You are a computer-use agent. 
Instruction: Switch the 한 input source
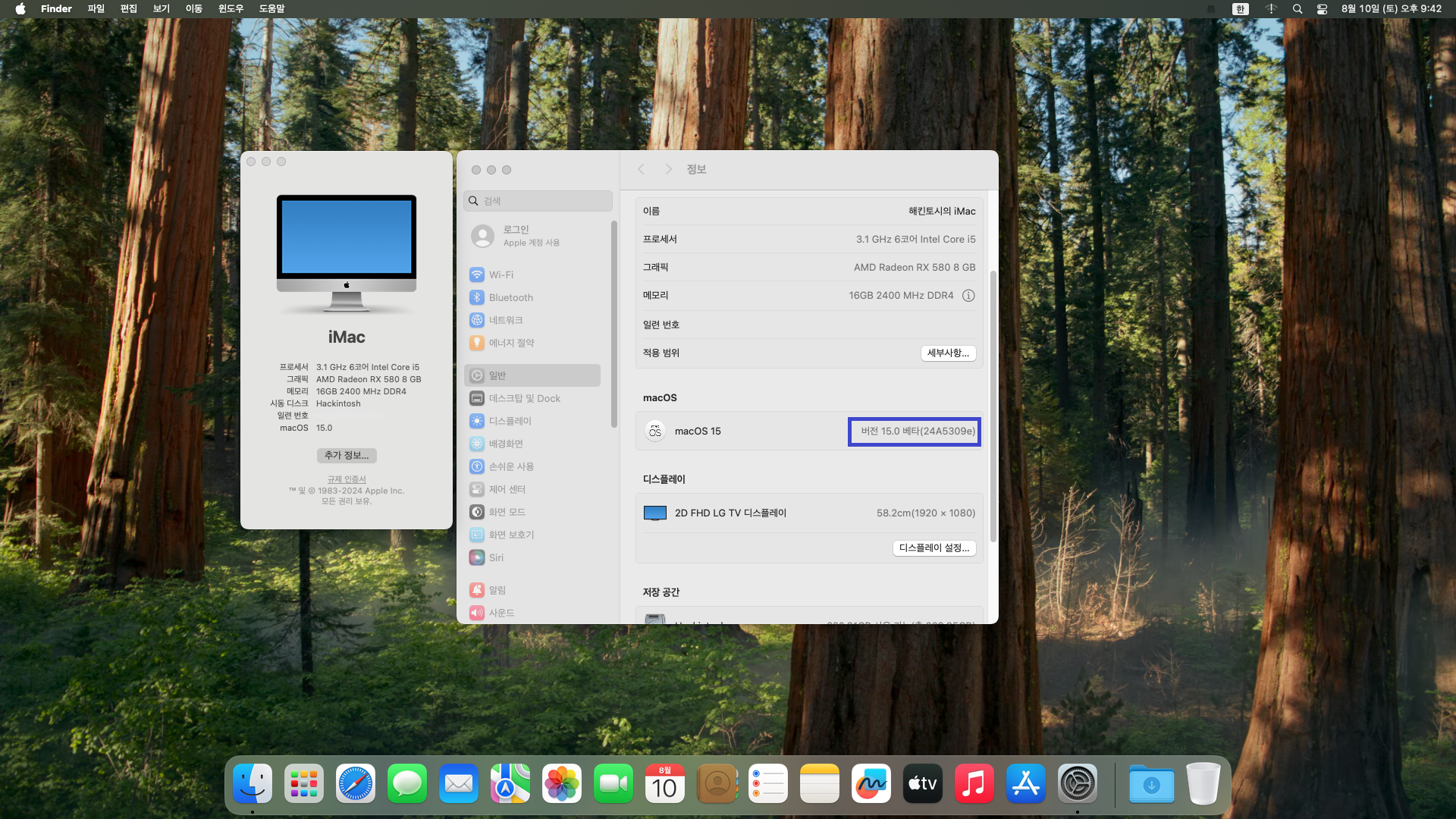point(1241,9)
